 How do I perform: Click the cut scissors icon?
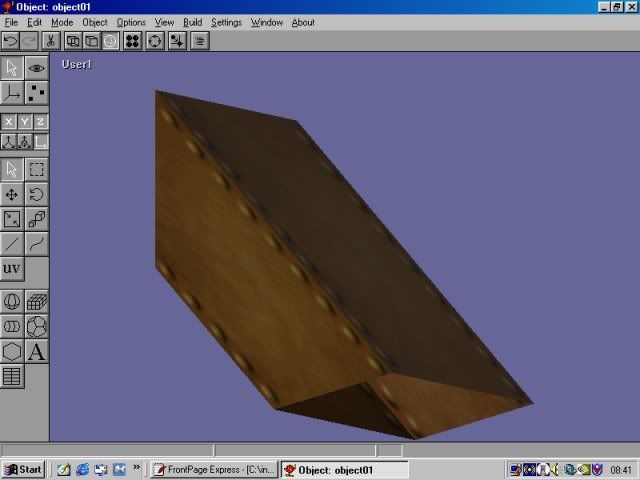tap(47, 41)
